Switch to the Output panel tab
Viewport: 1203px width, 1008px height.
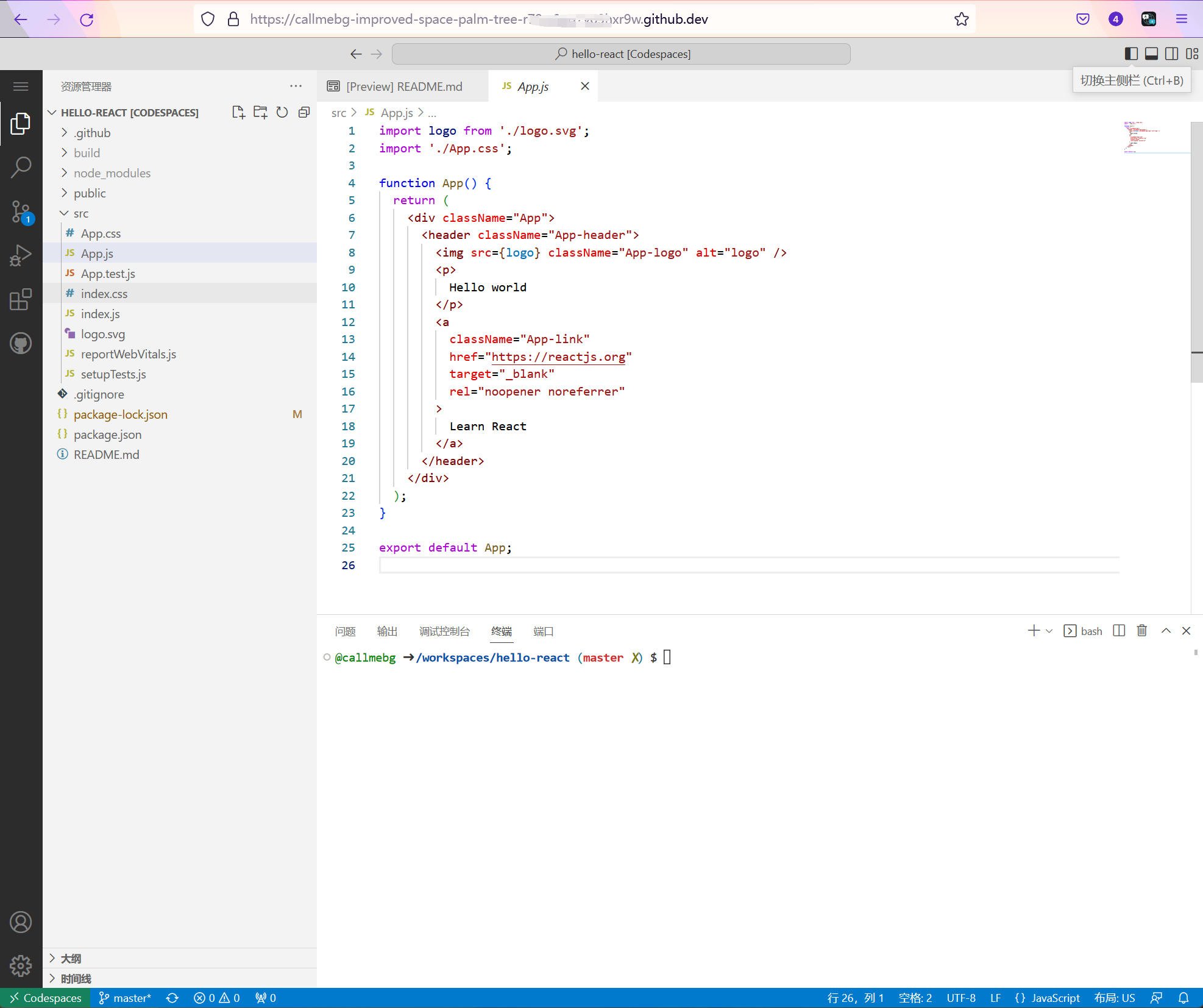(x=387, y=631)
